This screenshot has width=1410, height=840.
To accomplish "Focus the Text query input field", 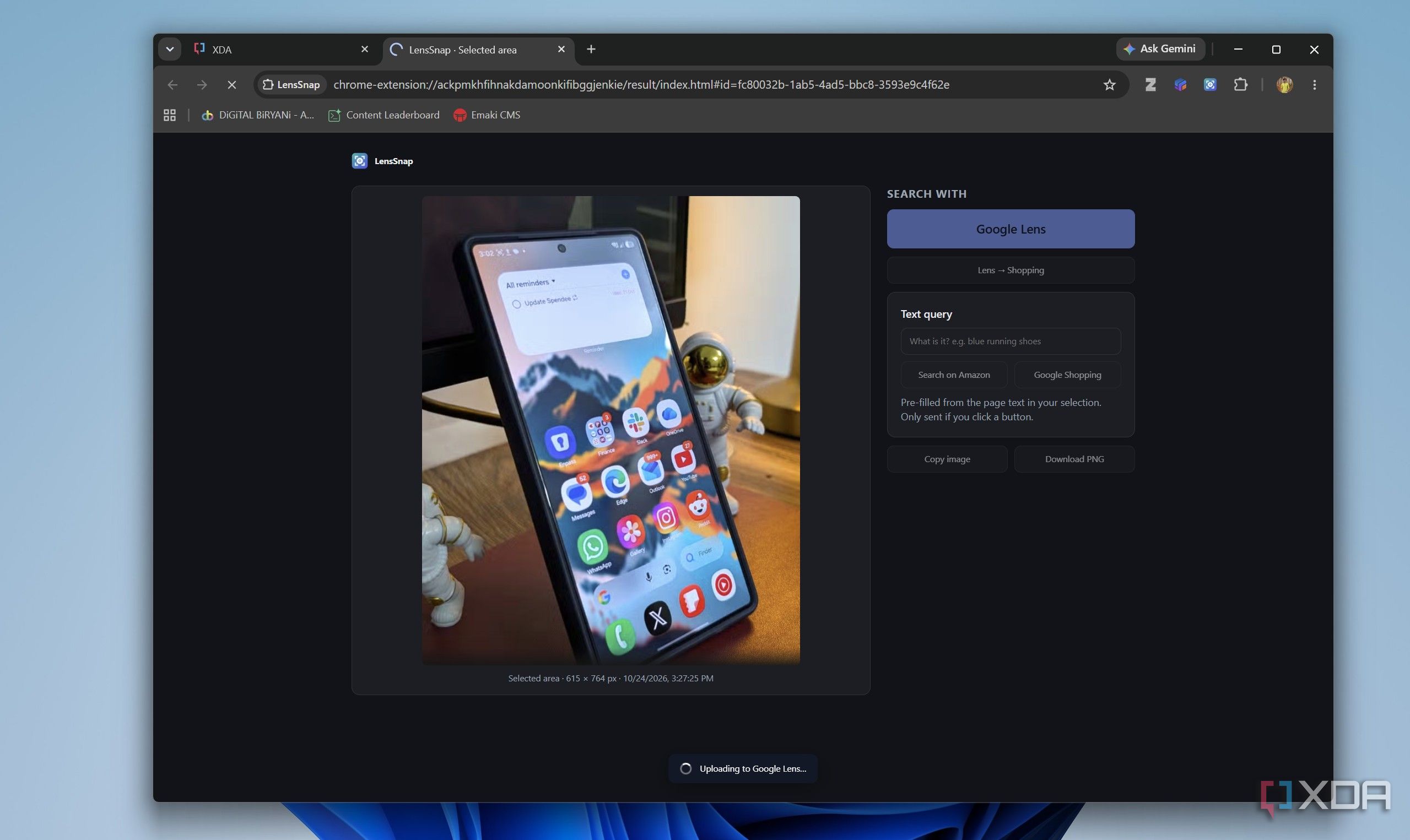I will click(x=1011, y=342).
